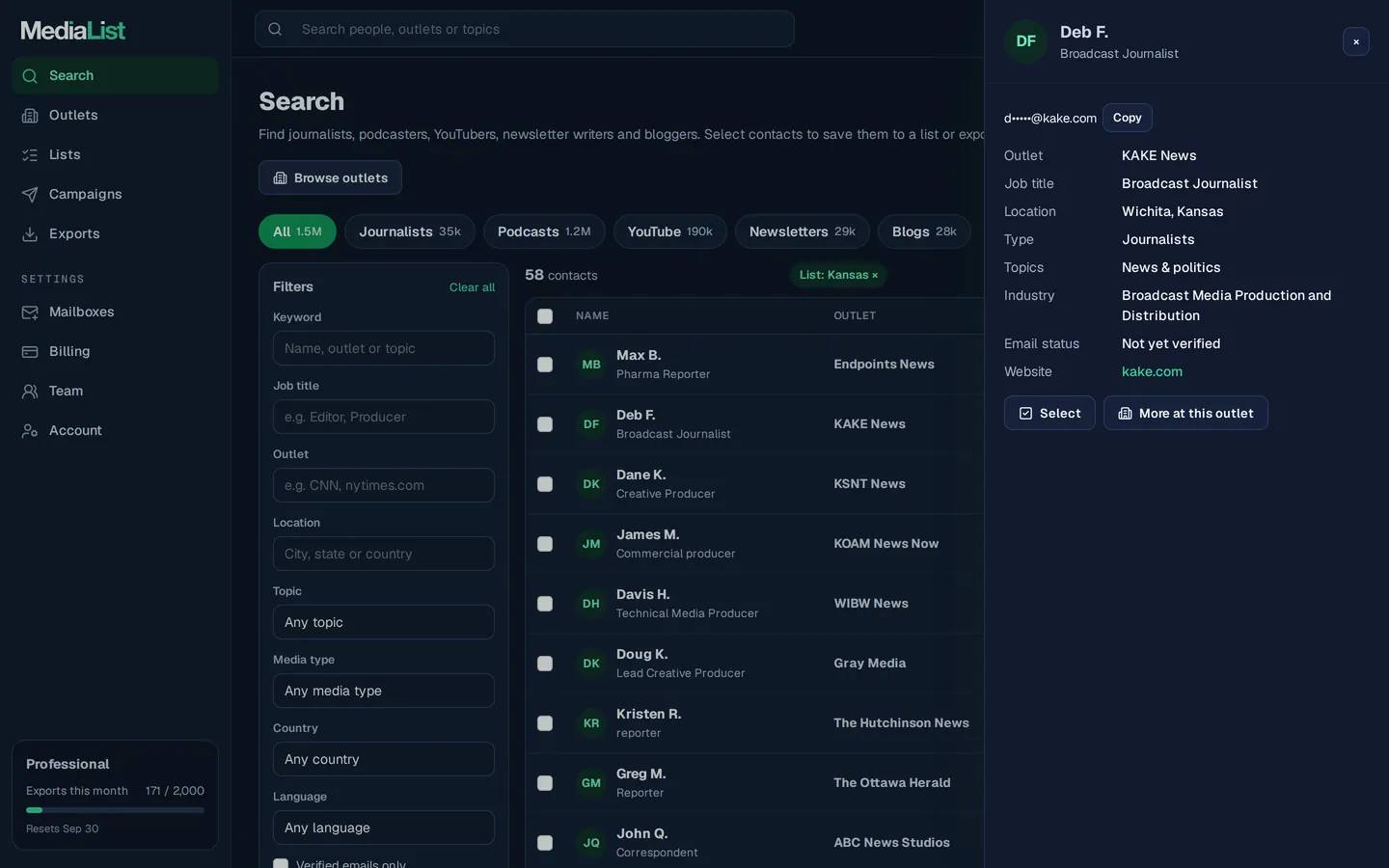Copy the email address
The width and height of the screenshot is (1389, 868).
pyautogui.click(x=1128, y=118)
